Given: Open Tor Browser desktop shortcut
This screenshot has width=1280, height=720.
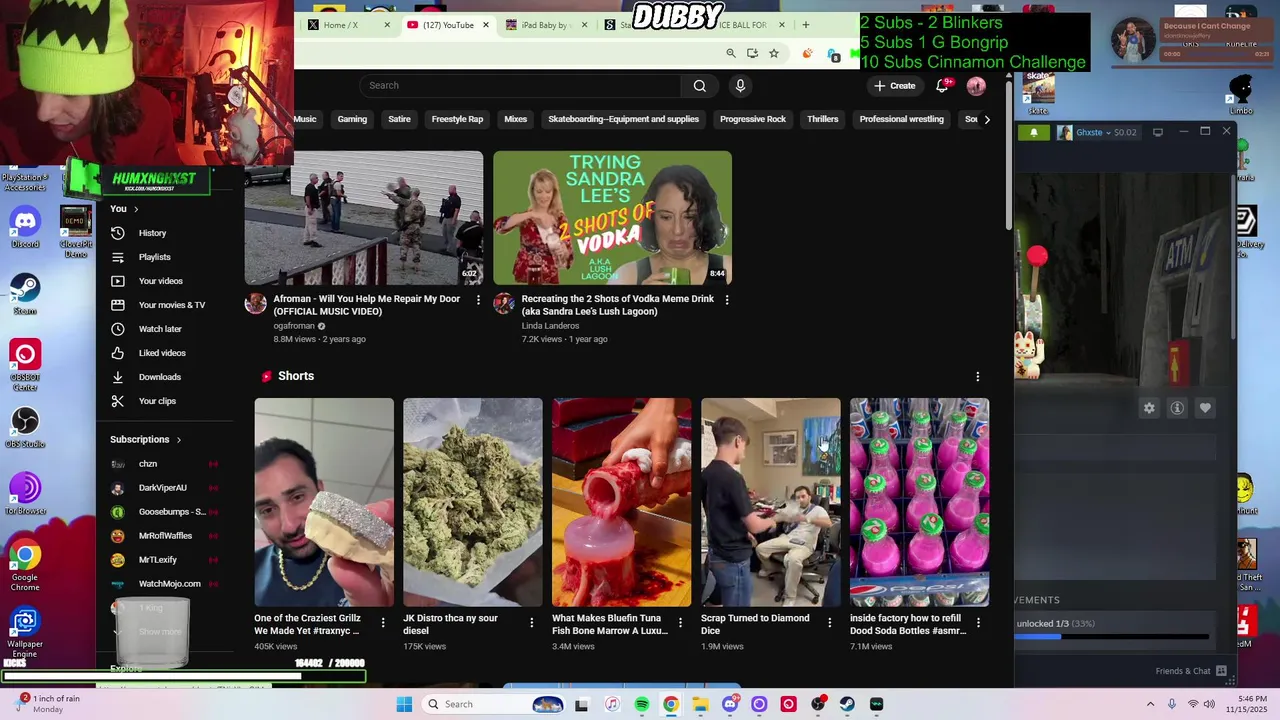Looking at the screenshot, I should 25,494.
